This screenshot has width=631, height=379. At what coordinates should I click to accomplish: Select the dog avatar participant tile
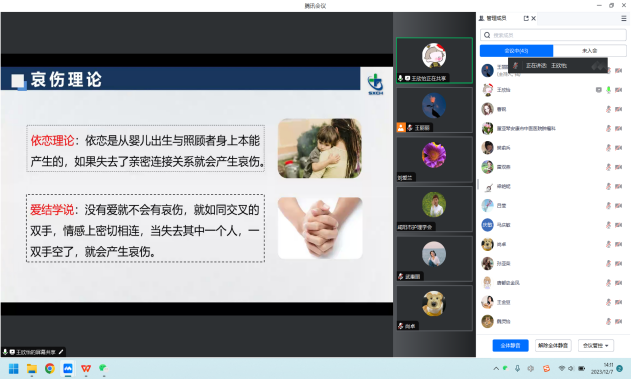tap(434, 308)
